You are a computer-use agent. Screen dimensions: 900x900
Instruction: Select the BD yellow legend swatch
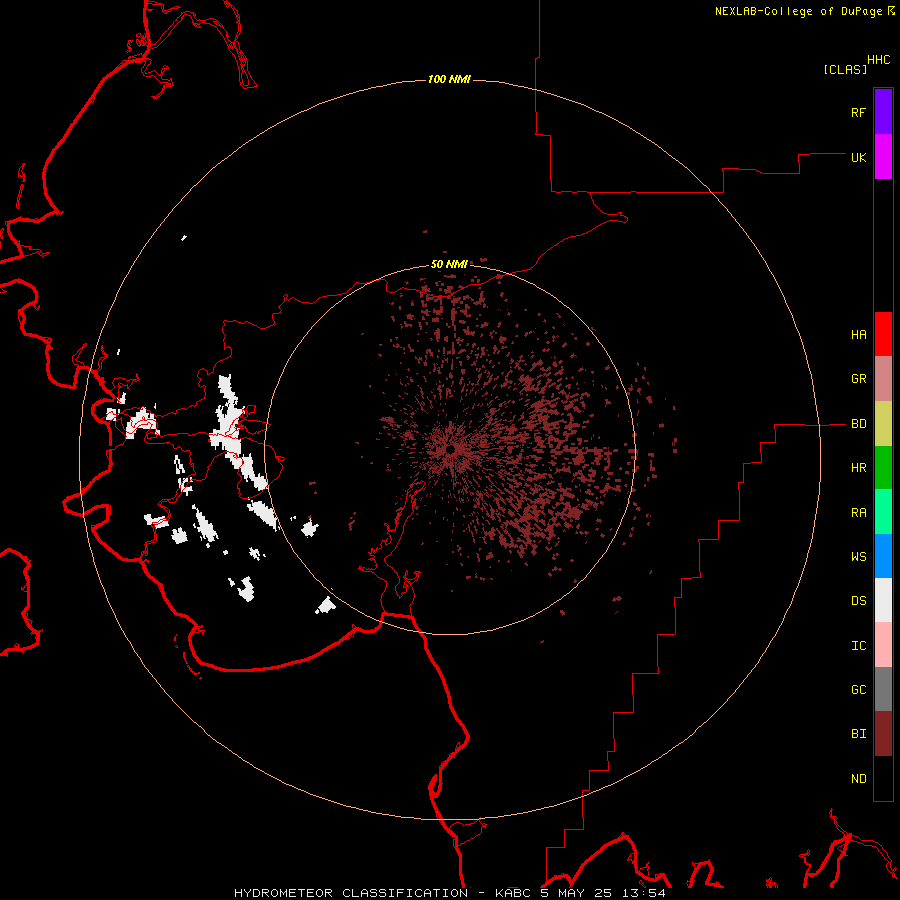(x=883, y=424)
